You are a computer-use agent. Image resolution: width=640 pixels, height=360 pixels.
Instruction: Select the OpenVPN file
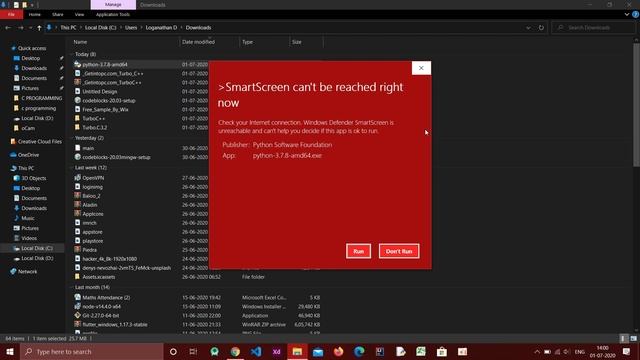pos(93,178)
